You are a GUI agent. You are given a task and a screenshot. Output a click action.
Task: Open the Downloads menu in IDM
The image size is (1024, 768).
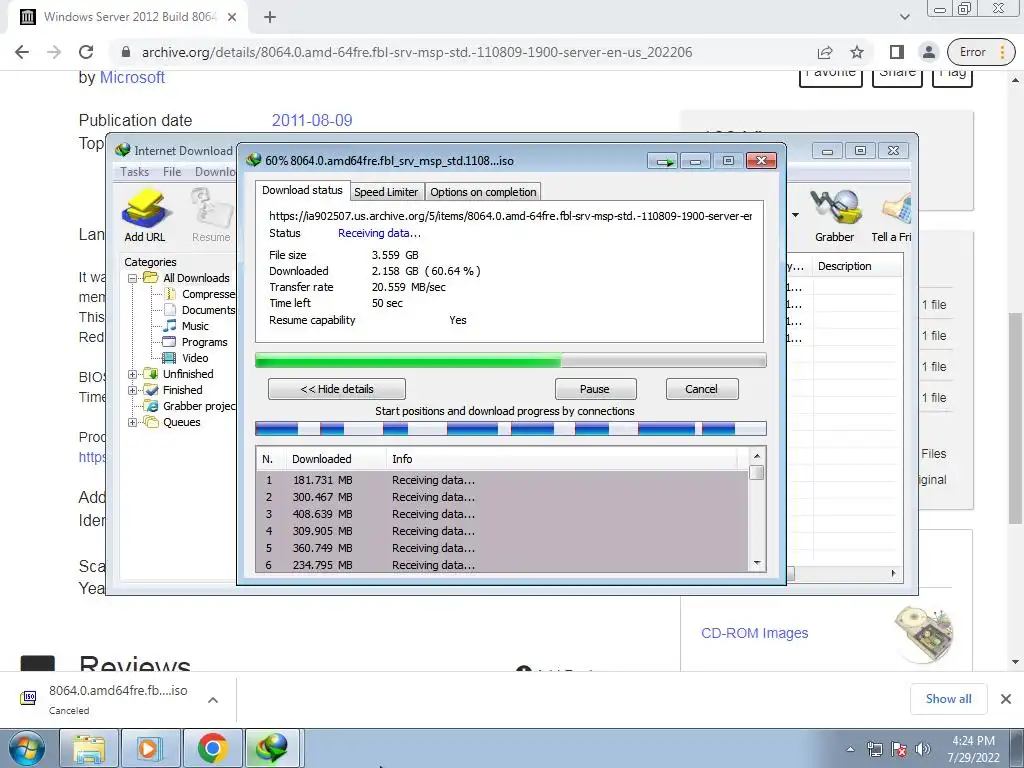(215, 172)
